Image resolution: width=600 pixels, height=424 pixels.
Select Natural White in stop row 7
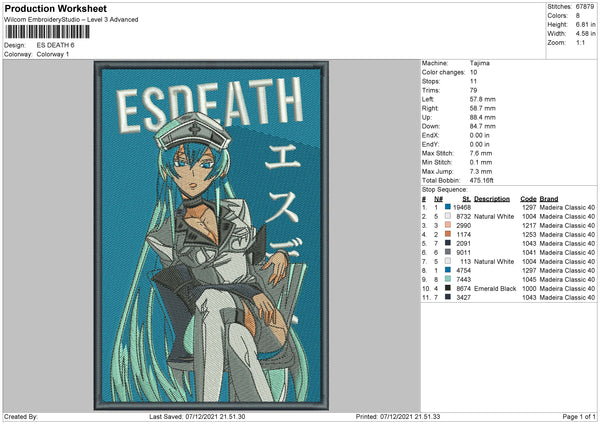[x=494, y=261]
